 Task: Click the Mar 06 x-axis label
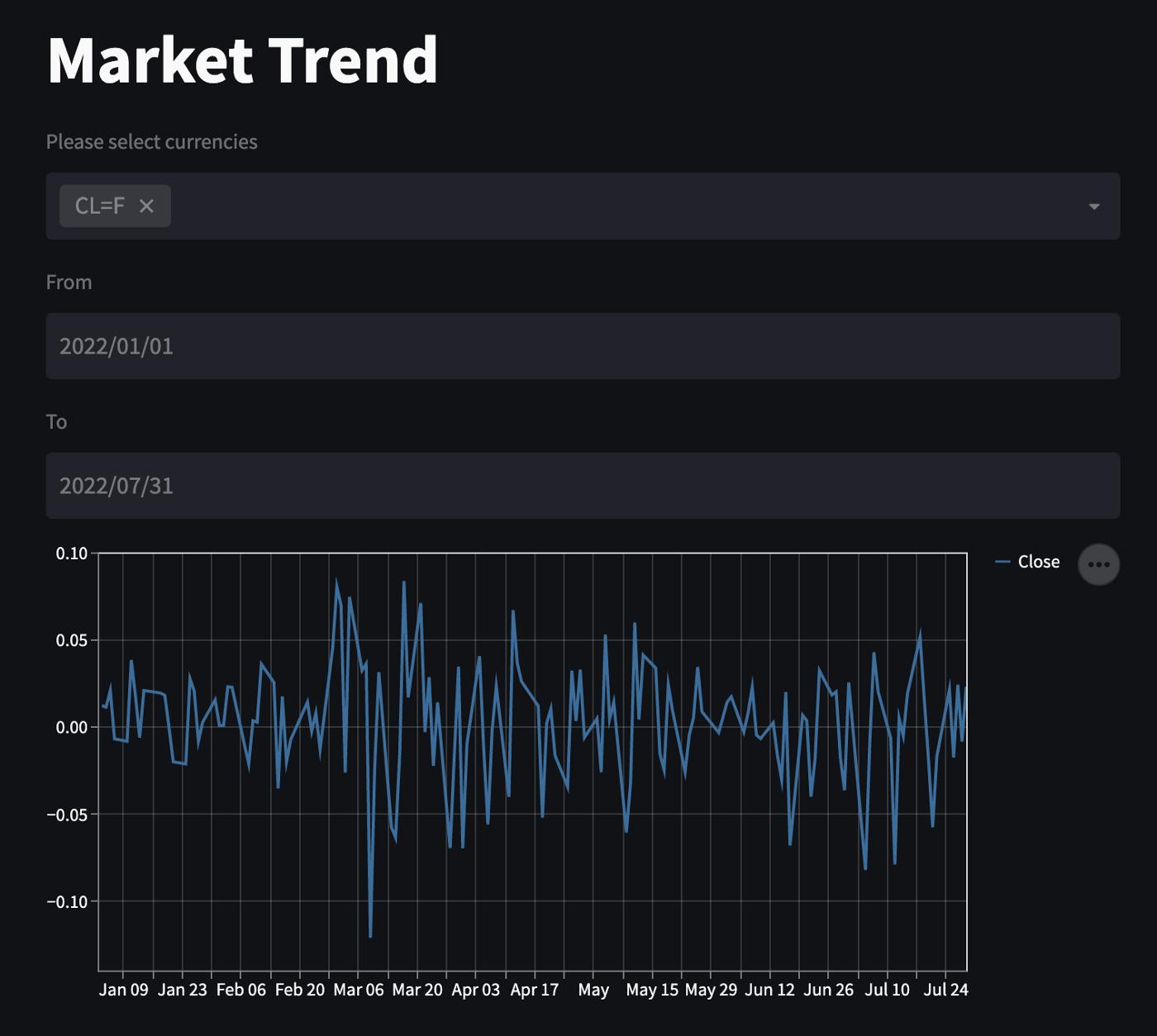point(358,990)
